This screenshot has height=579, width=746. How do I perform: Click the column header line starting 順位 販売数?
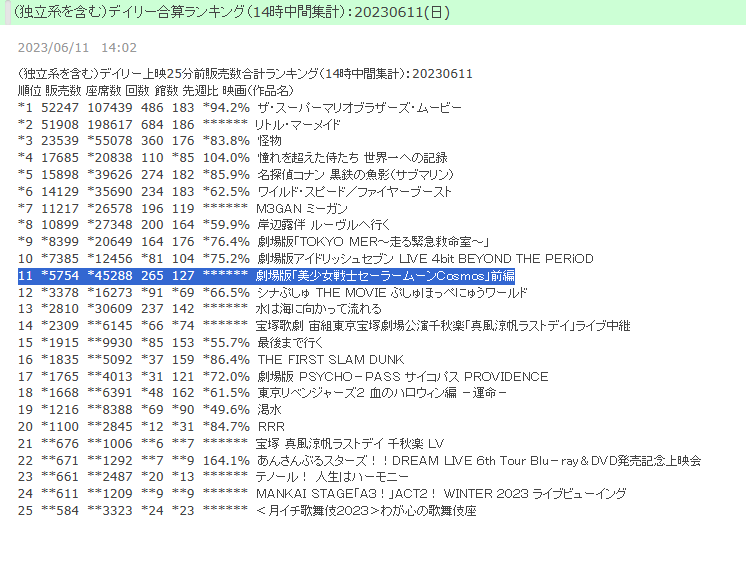[x=156, y=90]
